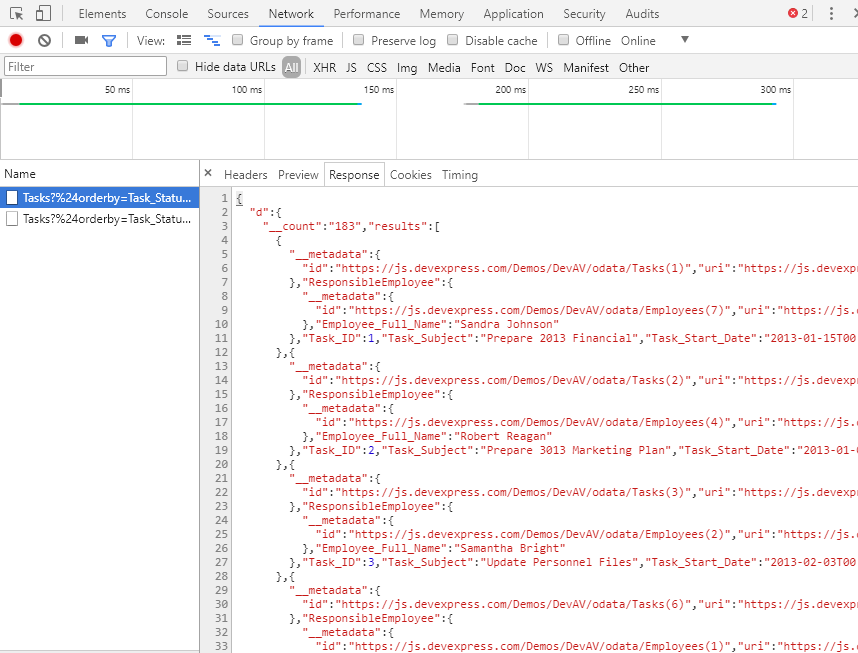Image resolution: width=858 pixels, height=653 pixels.
Task: Close the request details pane
Action: pos(208,174)
